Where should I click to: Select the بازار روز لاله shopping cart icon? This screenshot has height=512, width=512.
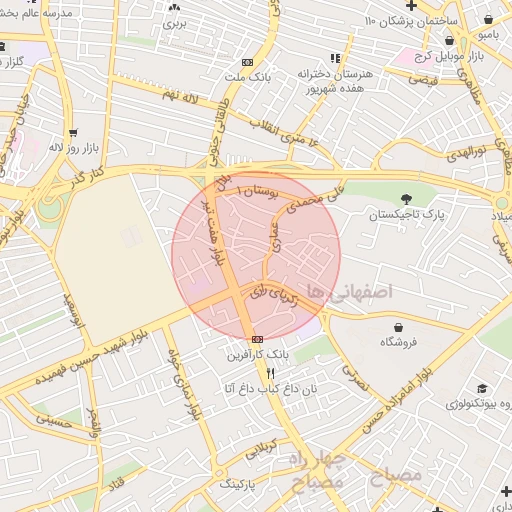[73, 133]
